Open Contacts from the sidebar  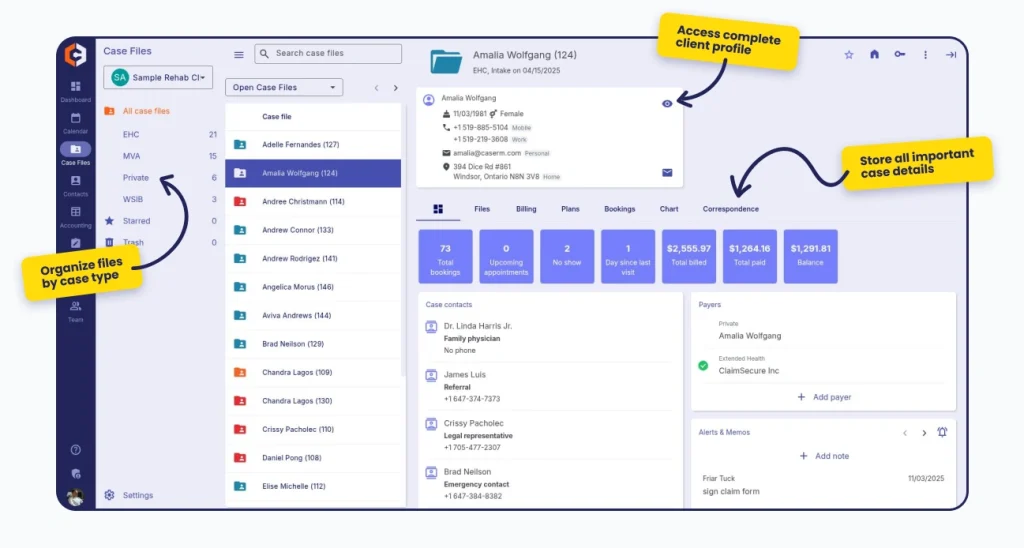click(76, 185)
